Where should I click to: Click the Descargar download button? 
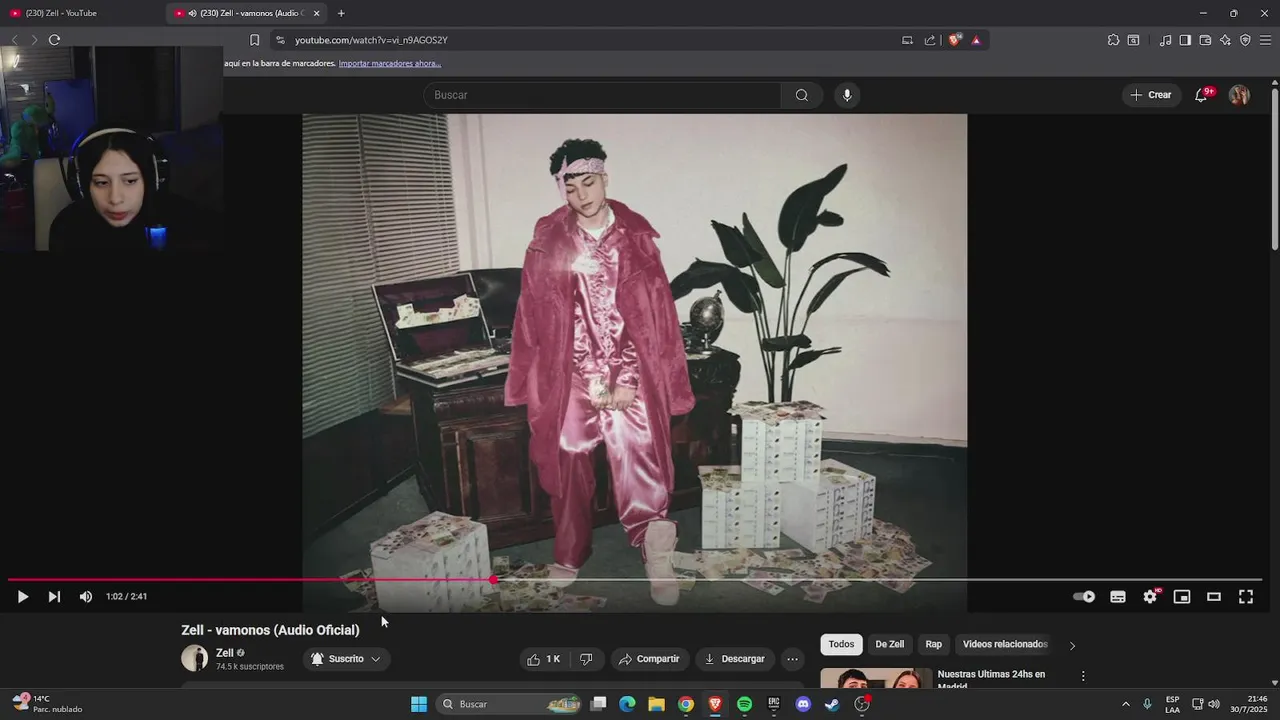tap(735, 659)
